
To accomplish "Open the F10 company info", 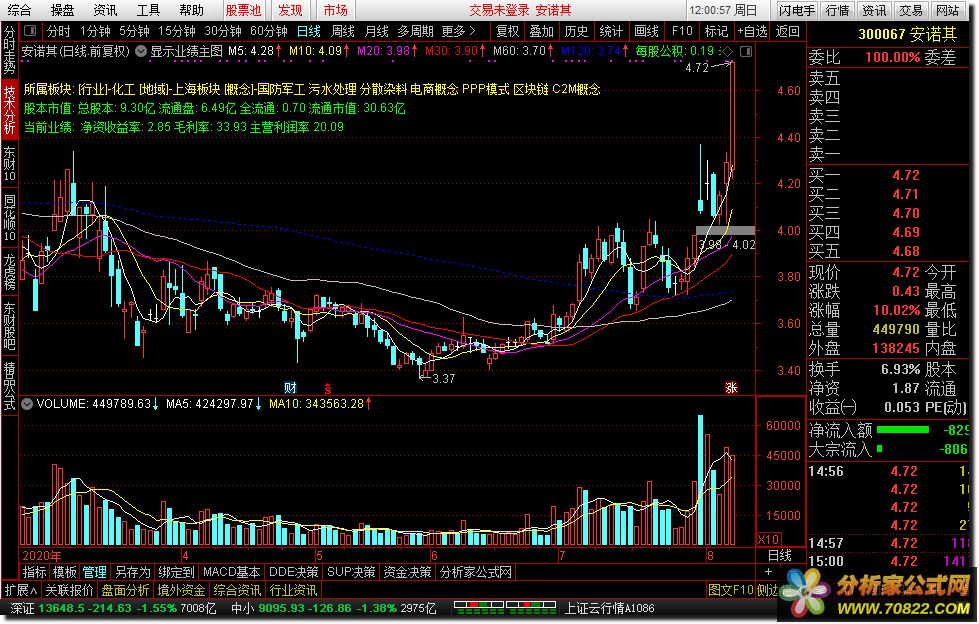I will pos(682,31).
